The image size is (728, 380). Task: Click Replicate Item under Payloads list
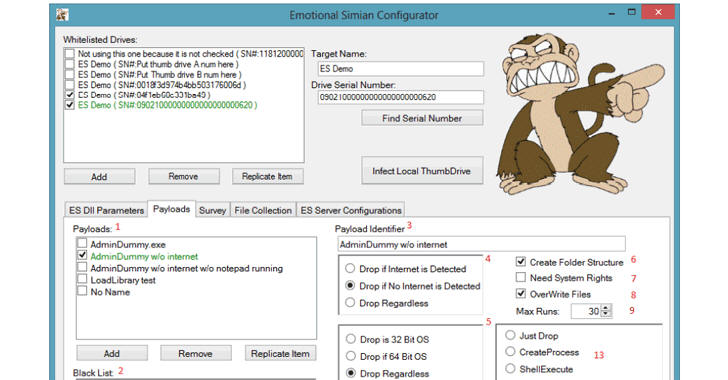point(280,354)
